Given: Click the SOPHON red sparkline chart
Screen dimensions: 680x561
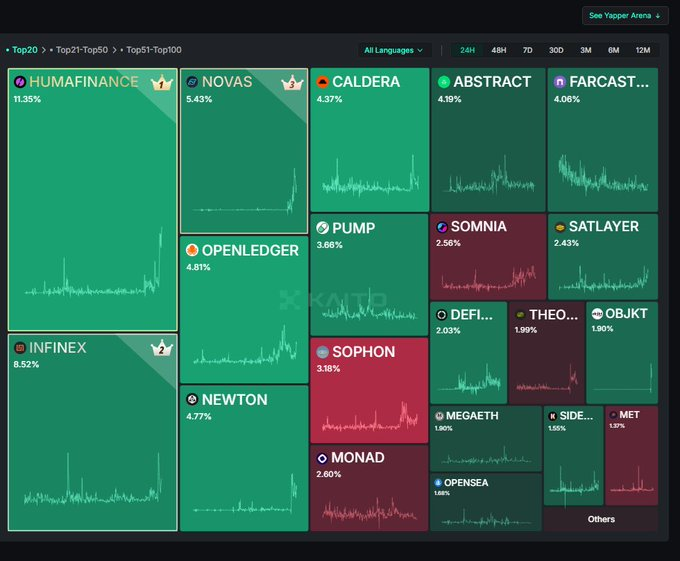Looking at the screenshot, I should 370,416.
